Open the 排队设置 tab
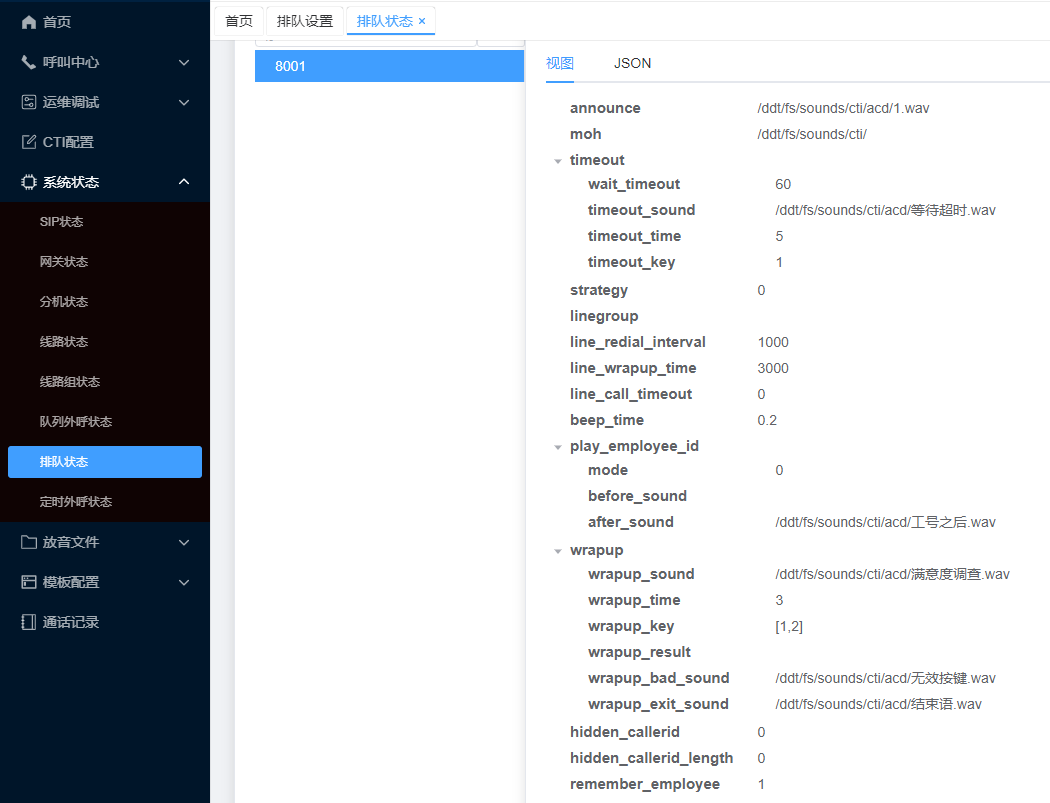Image resolution: width=1050 pixels, height=803 pixels. tap(305, 21)
